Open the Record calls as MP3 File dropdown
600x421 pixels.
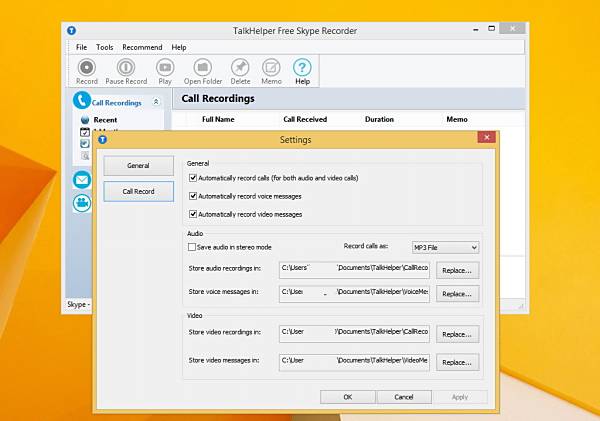(445, 248)
